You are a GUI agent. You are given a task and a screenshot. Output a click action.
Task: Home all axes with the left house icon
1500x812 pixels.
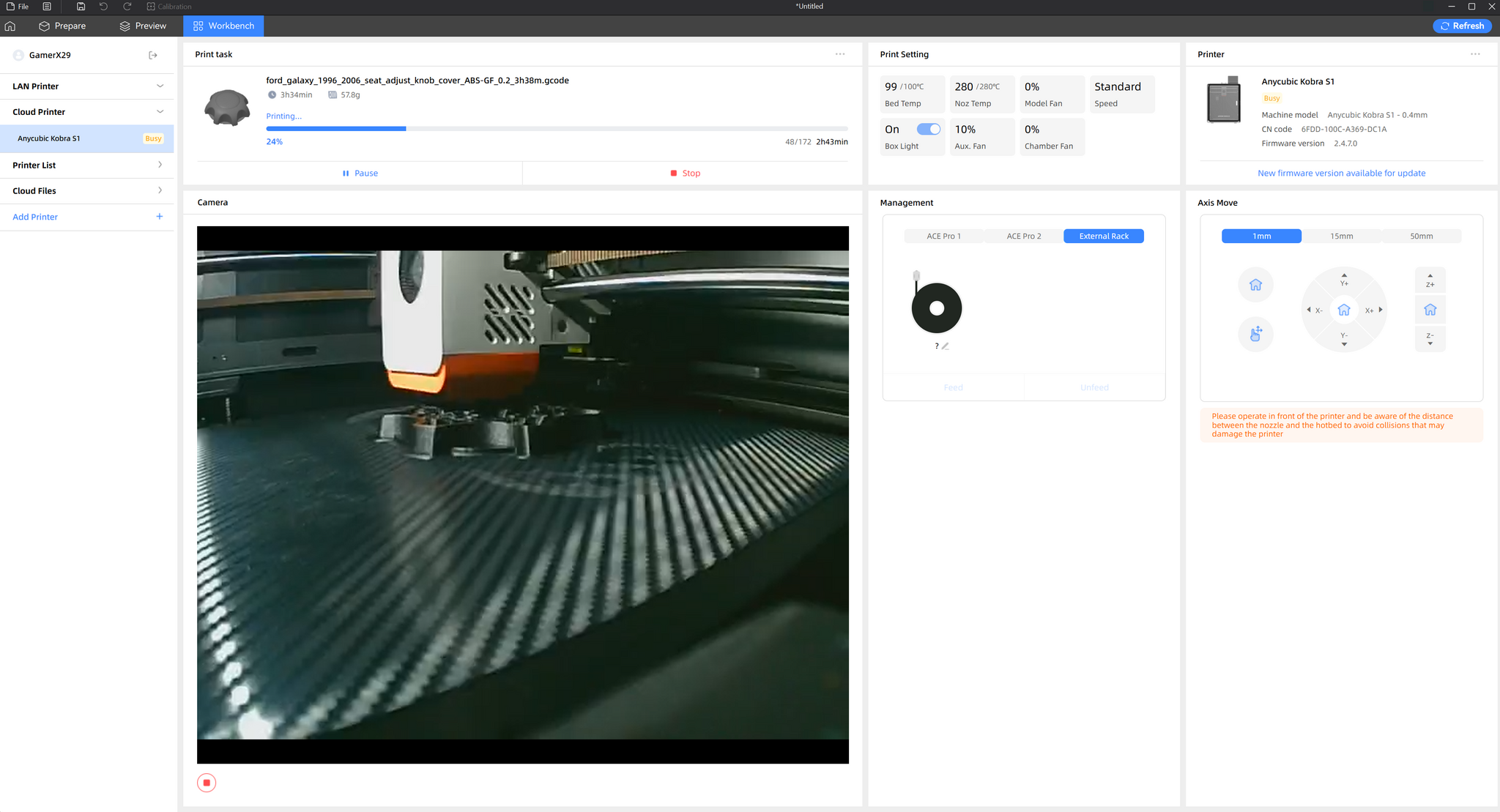[x=1255, y=285]
